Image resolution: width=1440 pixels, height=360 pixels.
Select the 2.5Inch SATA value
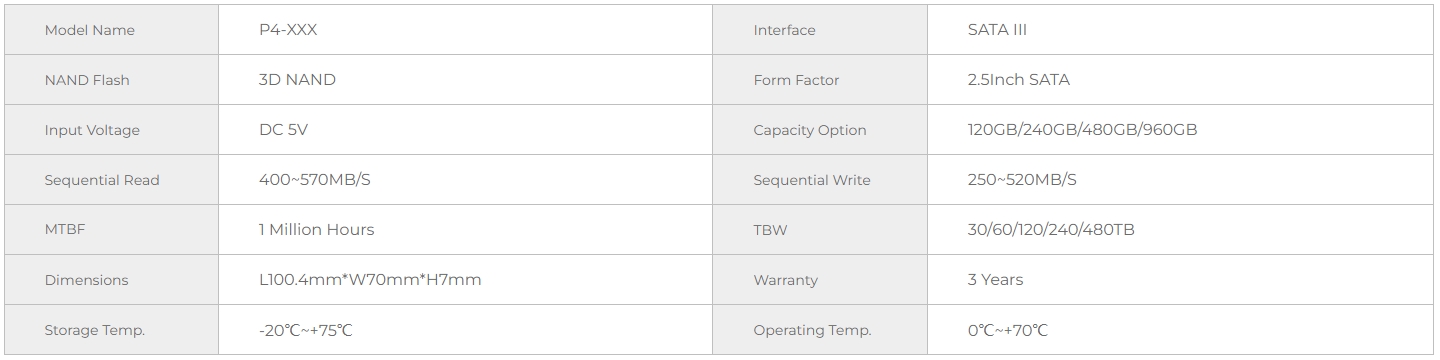coord(1018,80)
